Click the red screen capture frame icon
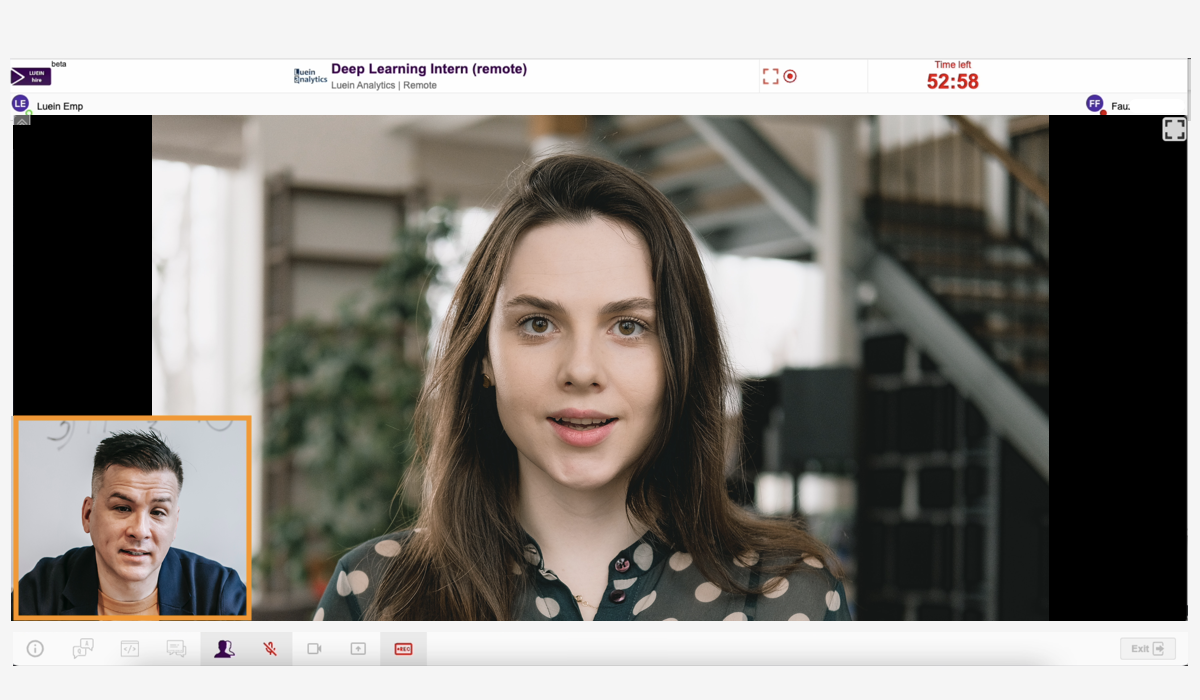Image resolution: width=1200 pixels, height=700 pixels. click(770, 76)
